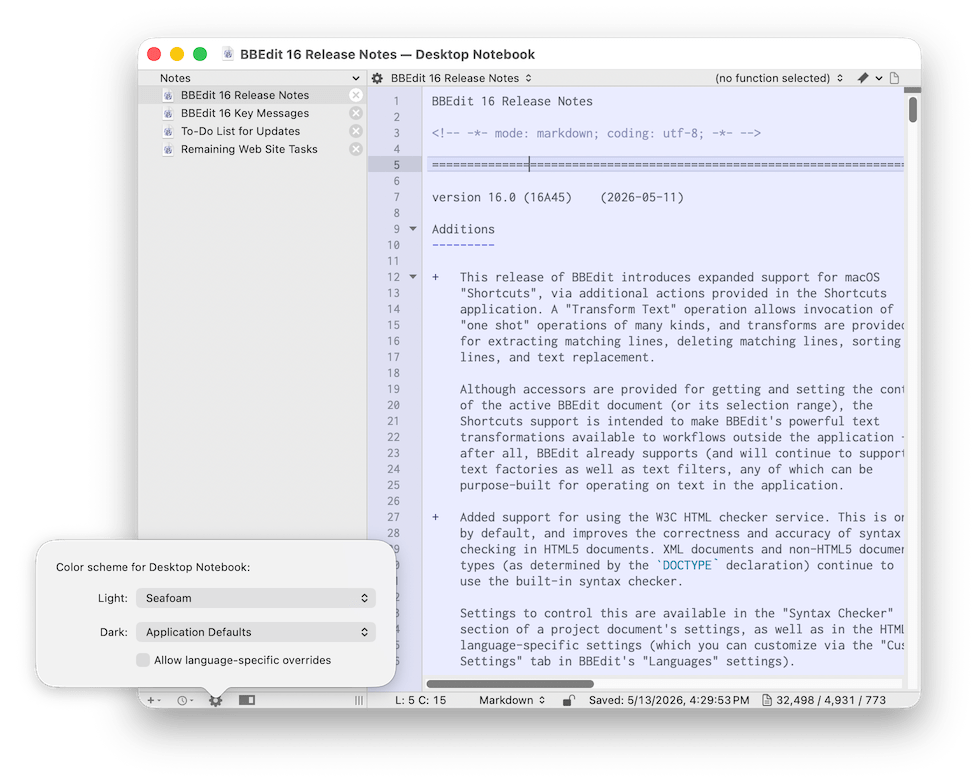977x782 pixels.
Task: Click the To-Do List for Updates file icon
Action: coord(168,131)
